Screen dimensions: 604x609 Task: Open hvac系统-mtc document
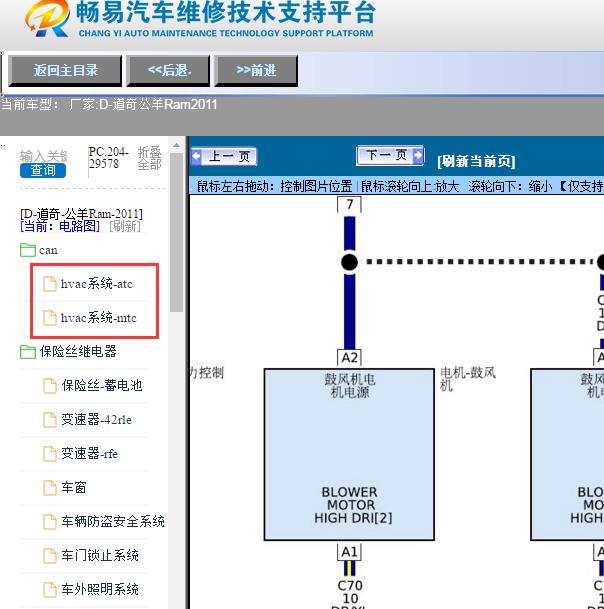pos(99,318)
